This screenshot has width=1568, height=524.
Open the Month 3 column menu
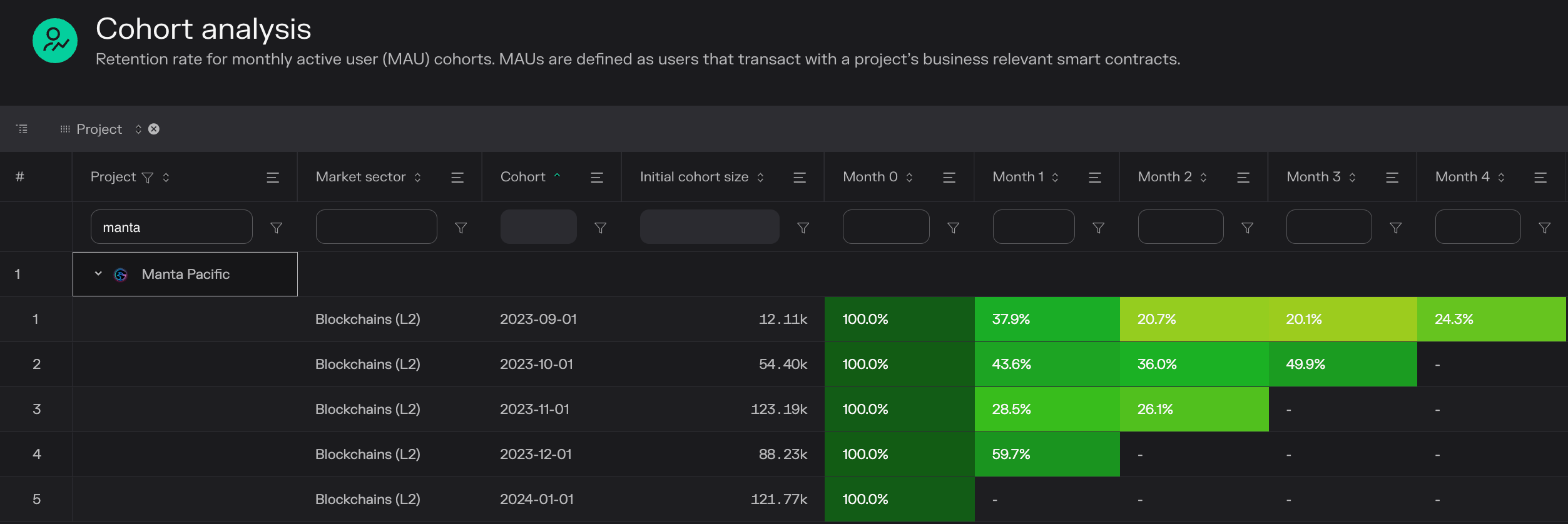(1392, 178)
